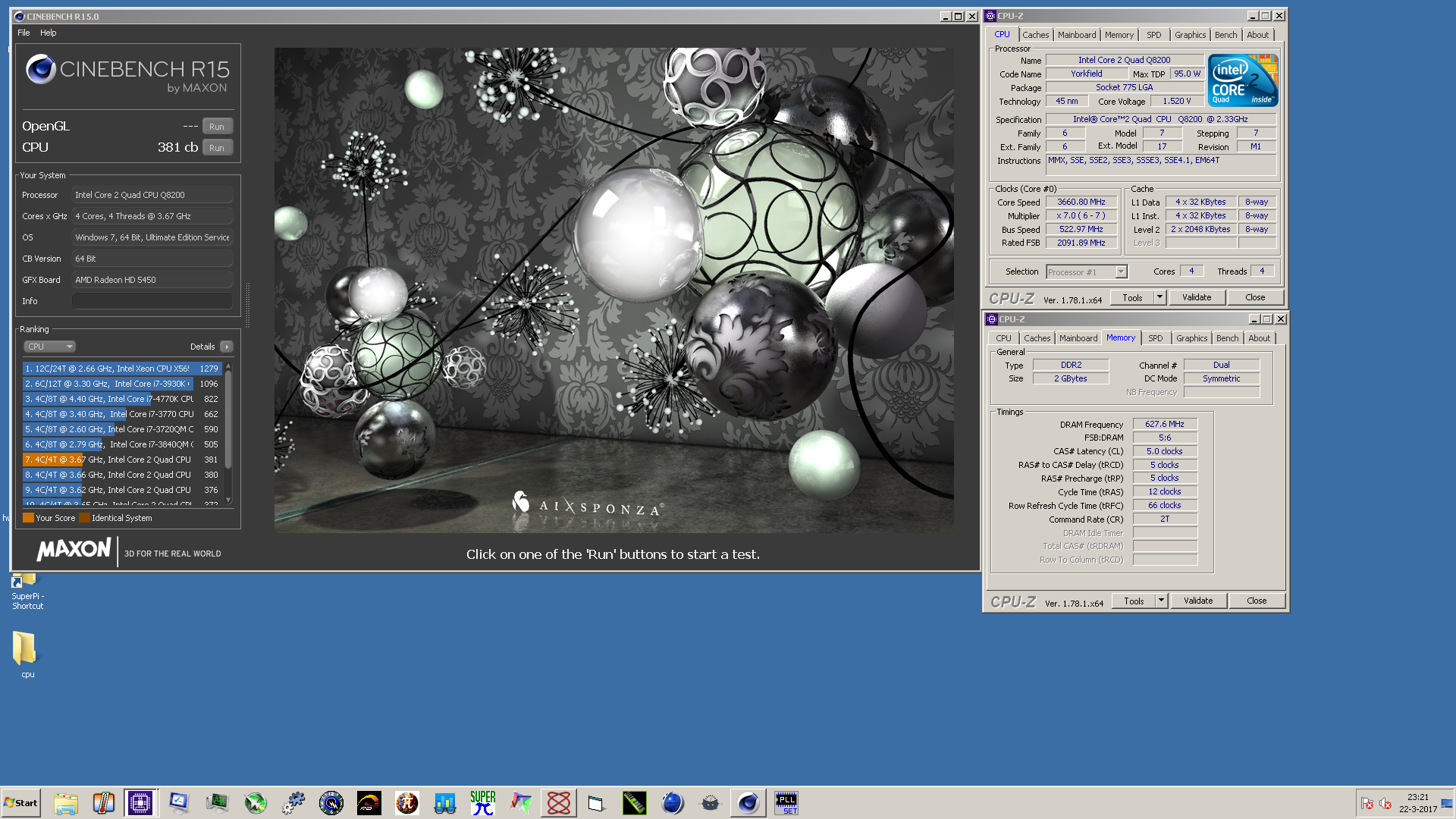
Task: Run the OpenGL benchmark
Action: 217,127
